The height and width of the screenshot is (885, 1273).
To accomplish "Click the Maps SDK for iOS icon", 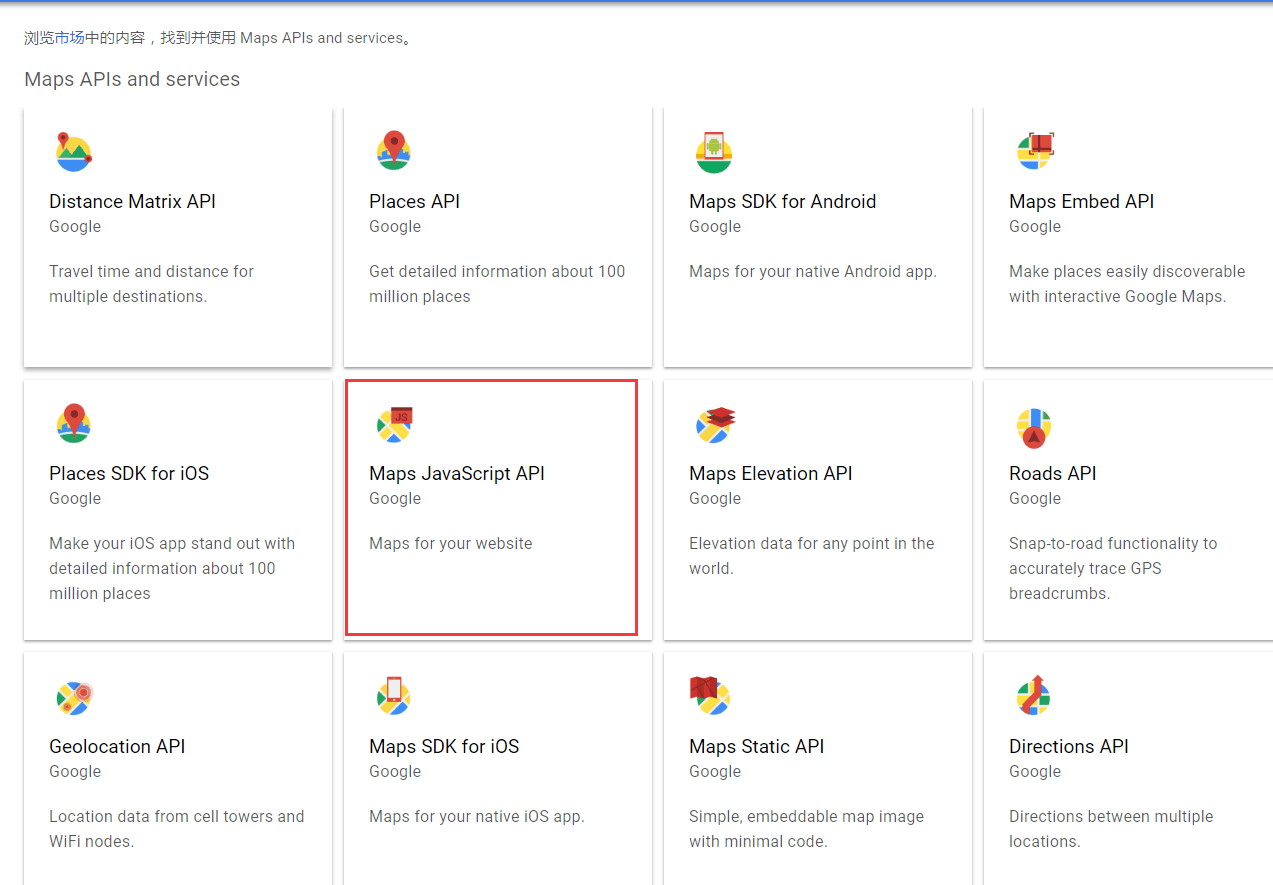I will tap(394, 696).
